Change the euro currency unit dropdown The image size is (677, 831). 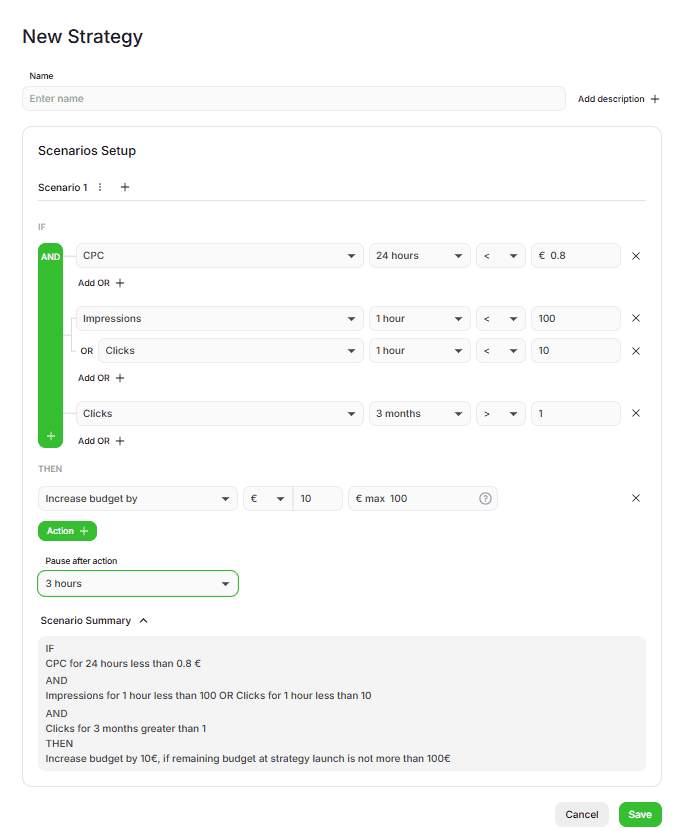pyautogui.click(x=267, y=499)
